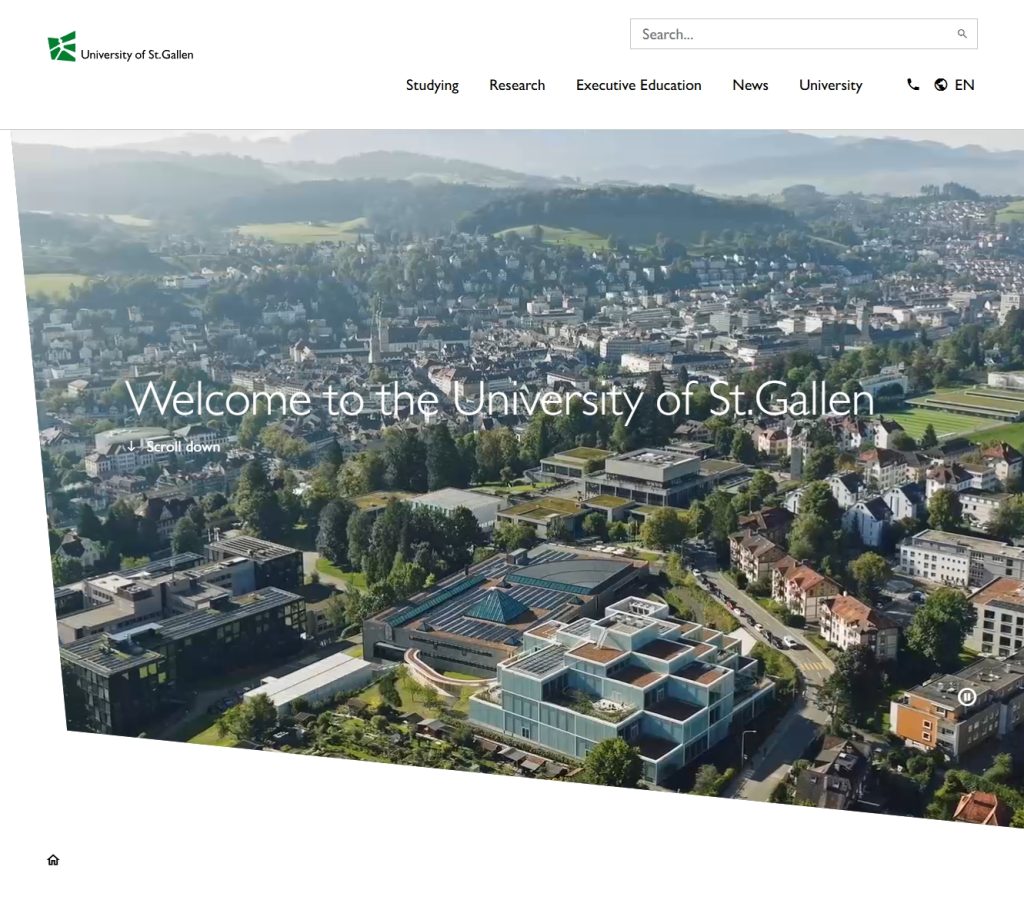
Task: Go to the News section
Action: [x=750, y=85]
